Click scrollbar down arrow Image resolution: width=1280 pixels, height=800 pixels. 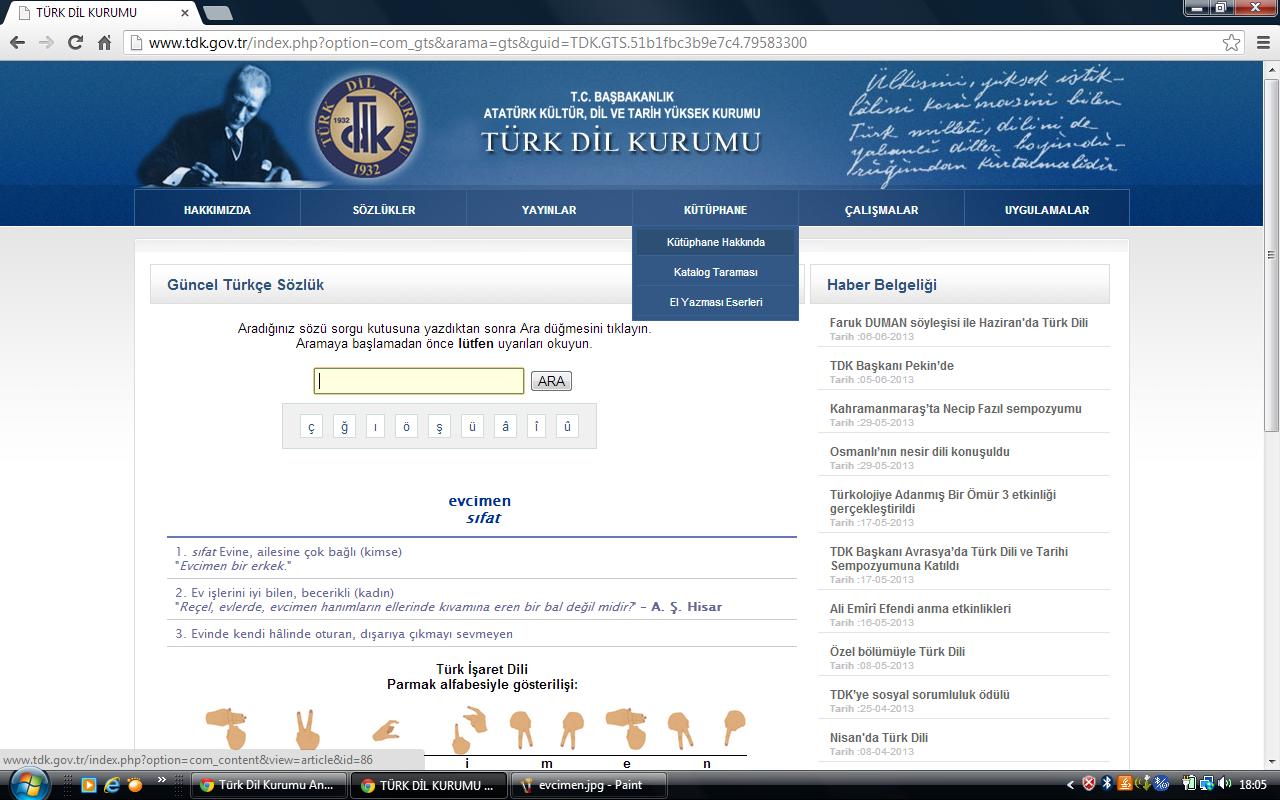[x=1271, y=761]
